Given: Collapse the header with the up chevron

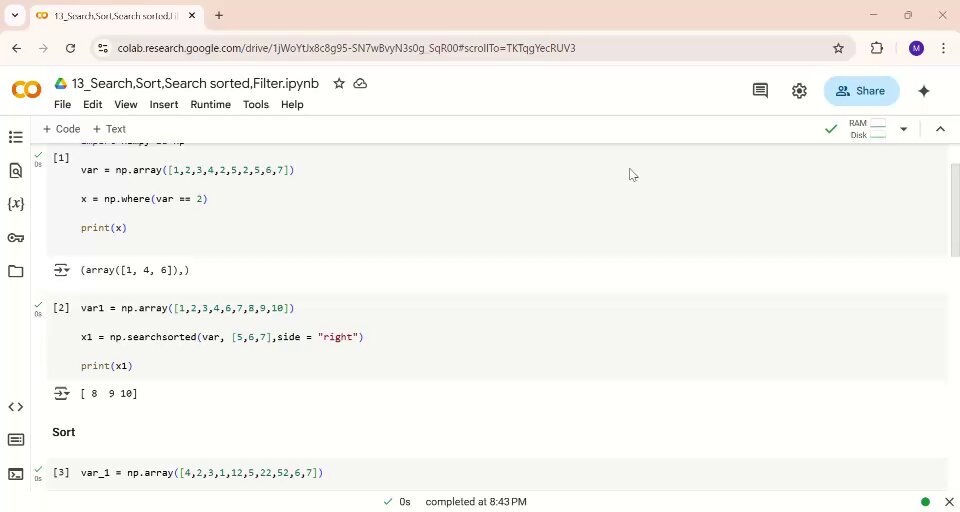Looking at the screenshot, I should (940, 129).
